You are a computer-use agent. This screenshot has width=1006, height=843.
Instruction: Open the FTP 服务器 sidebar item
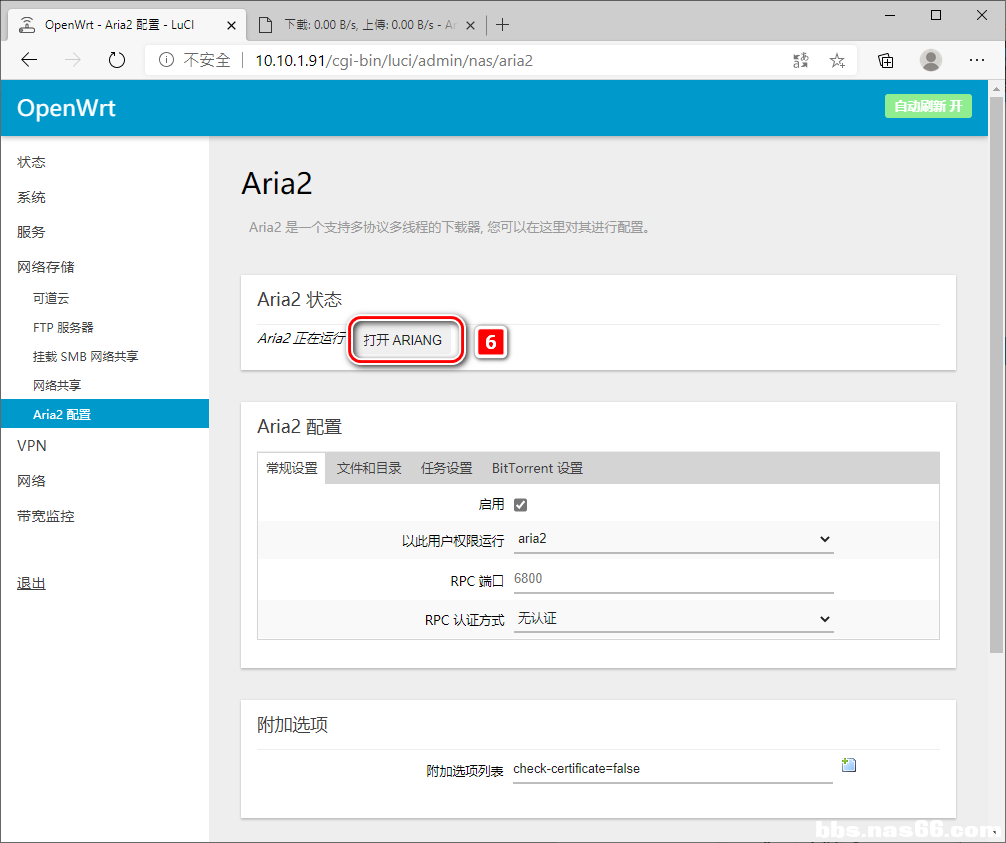63,327
